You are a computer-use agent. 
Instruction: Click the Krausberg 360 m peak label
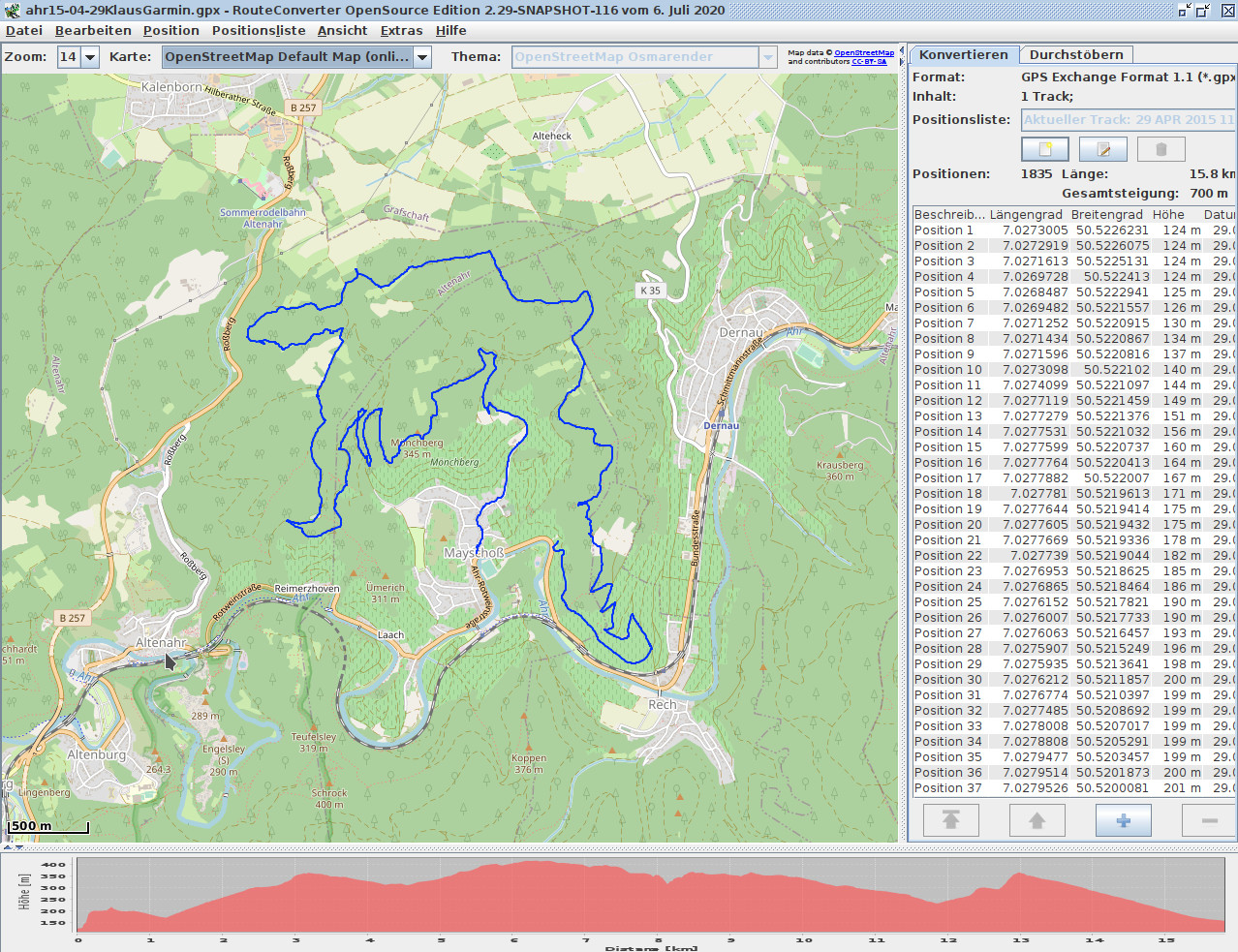(x=840, y=471)
